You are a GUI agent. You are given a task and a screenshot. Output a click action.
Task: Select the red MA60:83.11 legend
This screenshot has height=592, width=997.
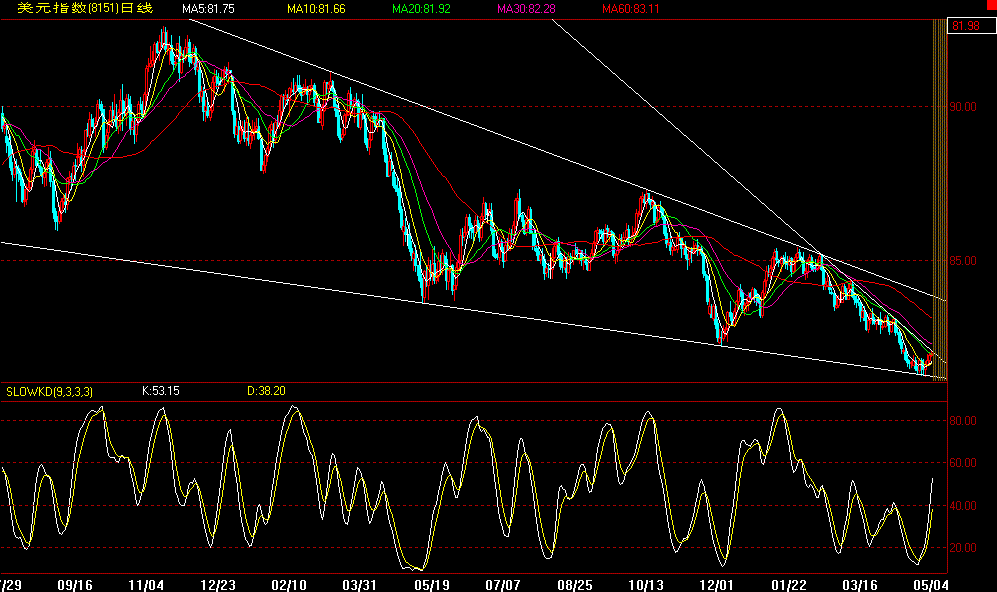pyautogui.click(x=630, y=9)
